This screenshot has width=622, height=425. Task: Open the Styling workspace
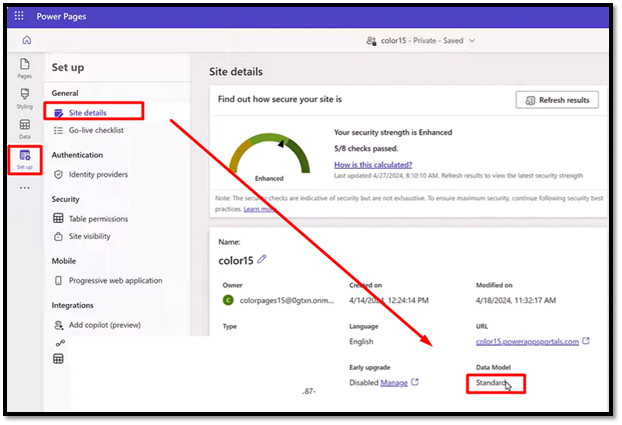(25, 99)
